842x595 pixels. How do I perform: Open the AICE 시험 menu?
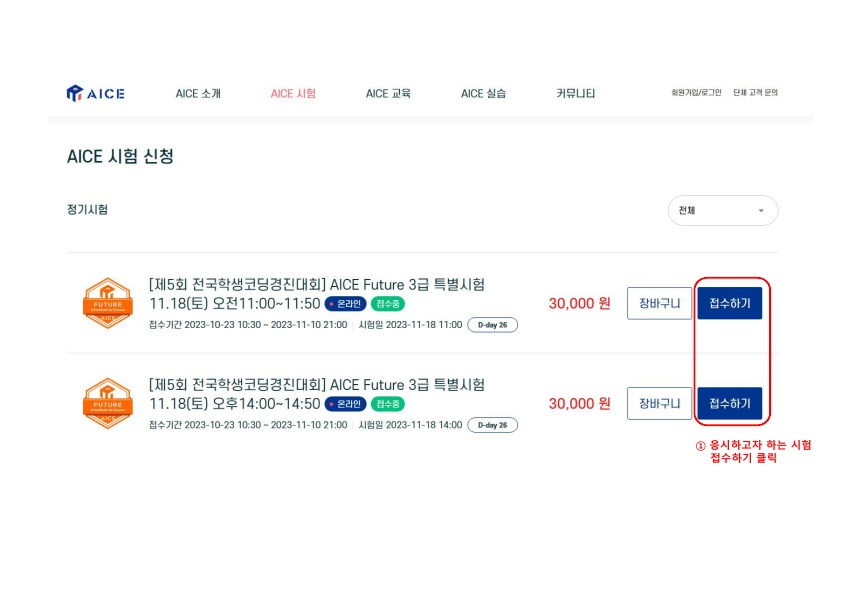tap(293, 94)
